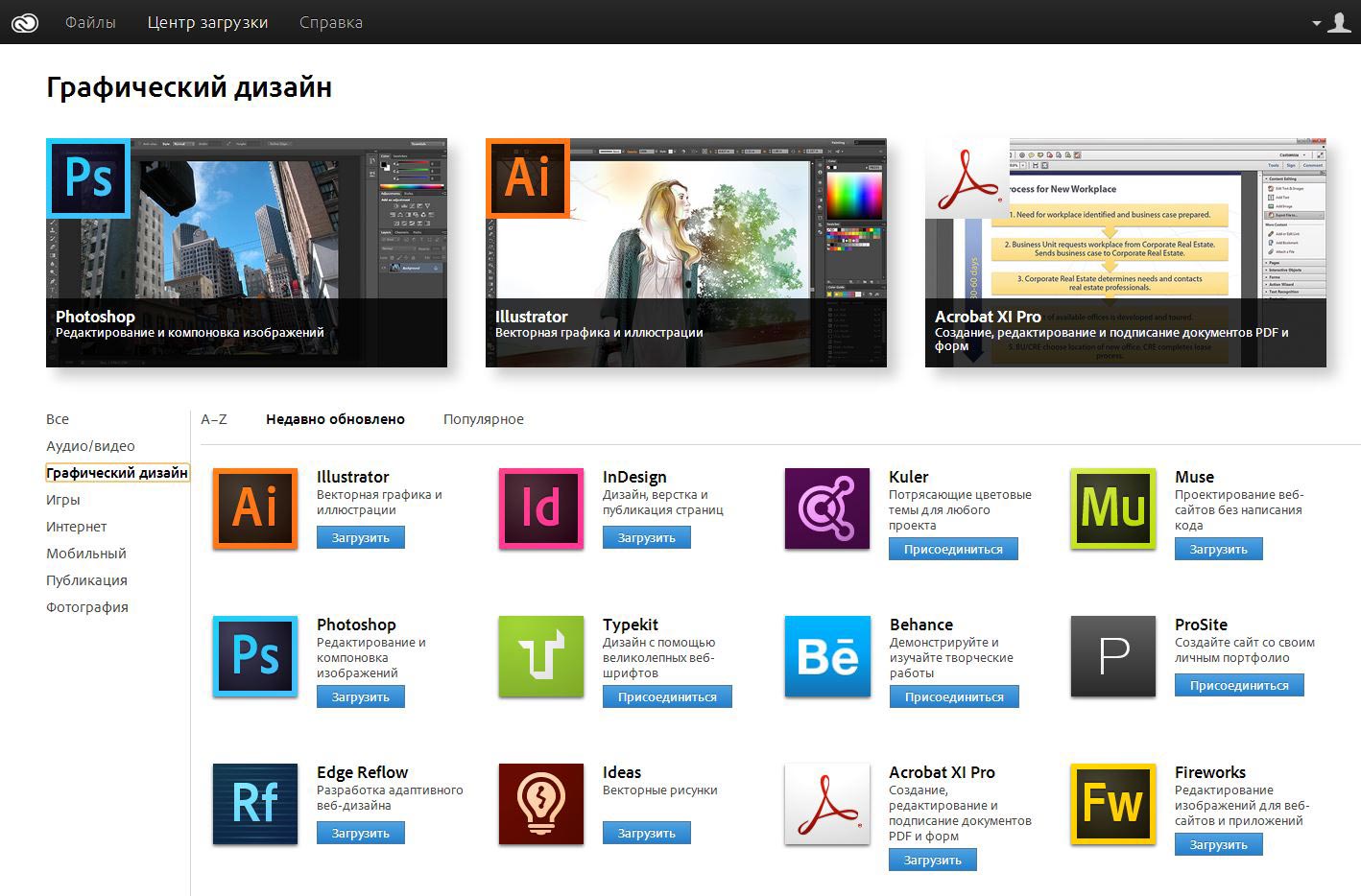Open the Edge Reflow title link
The image size is (1361, 896).
point(363,772)
